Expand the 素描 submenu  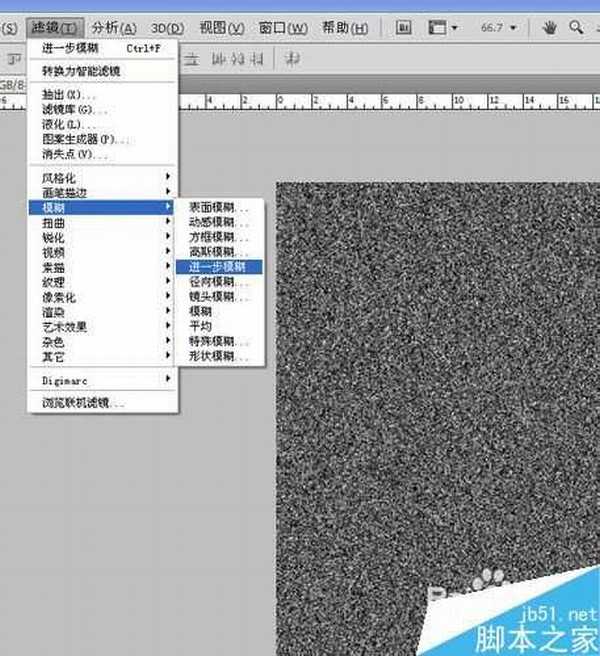tap(103, 267)
